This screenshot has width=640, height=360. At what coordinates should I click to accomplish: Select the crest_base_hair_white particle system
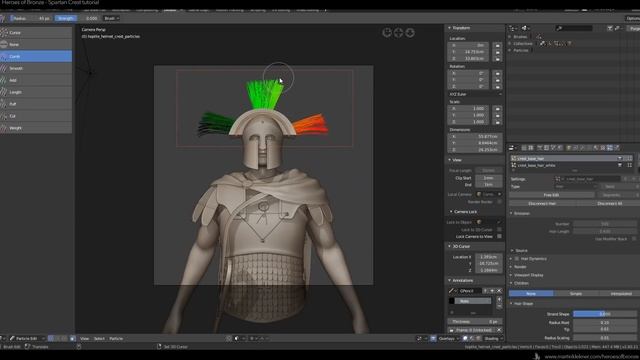point(571,165)
